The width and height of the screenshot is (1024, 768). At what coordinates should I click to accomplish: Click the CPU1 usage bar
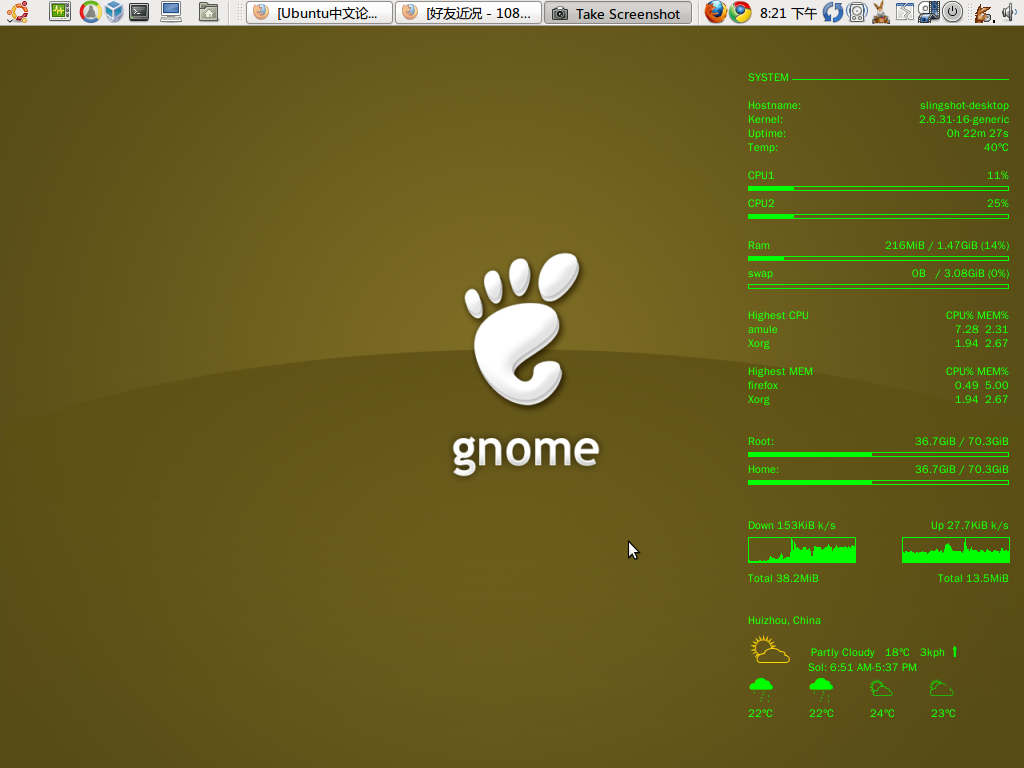878,189
